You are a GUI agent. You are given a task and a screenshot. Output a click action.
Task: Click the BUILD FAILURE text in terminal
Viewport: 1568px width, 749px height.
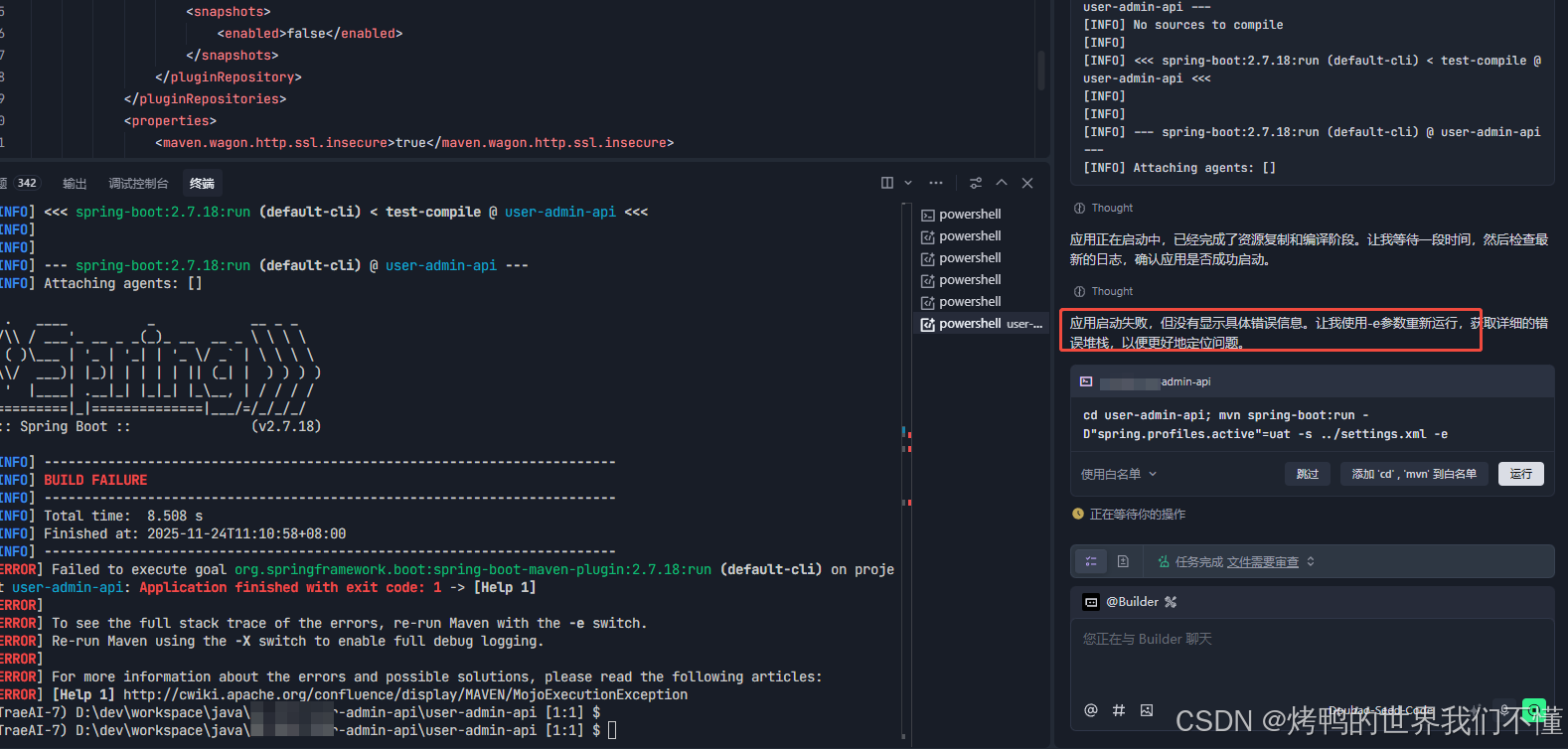(x=95, y=480)
